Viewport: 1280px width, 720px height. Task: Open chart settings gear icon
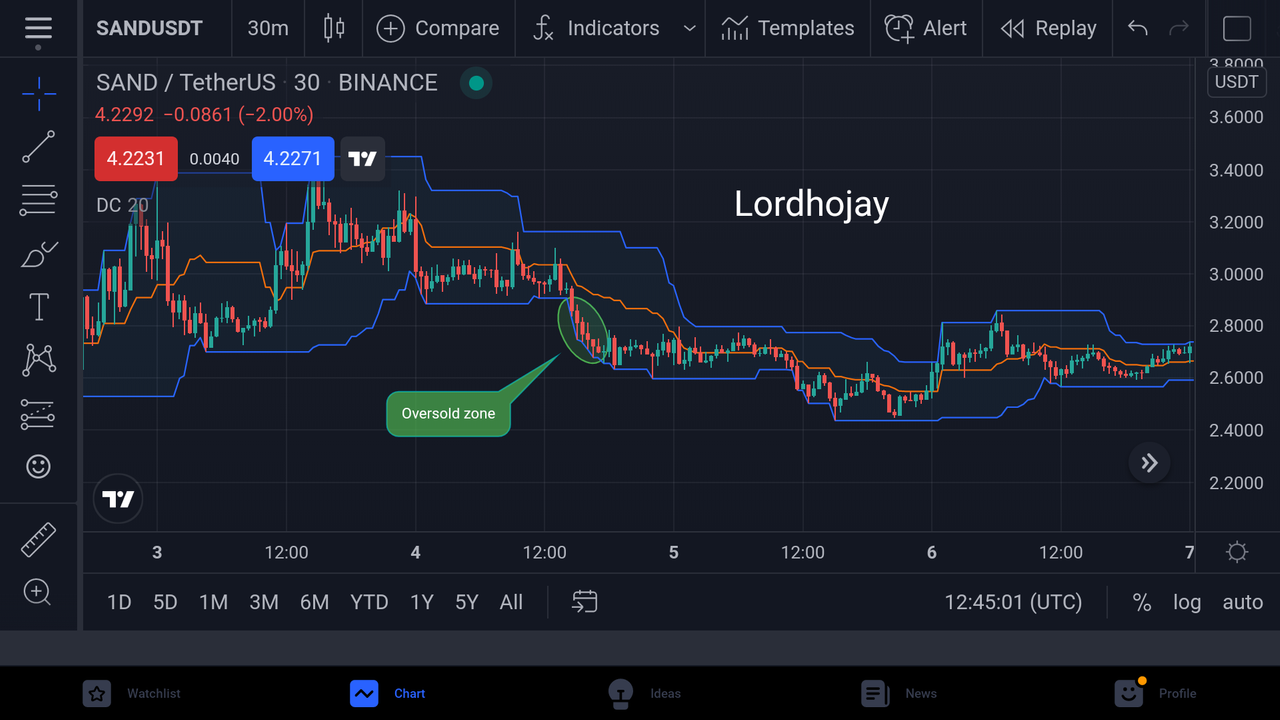(1237, 552)
